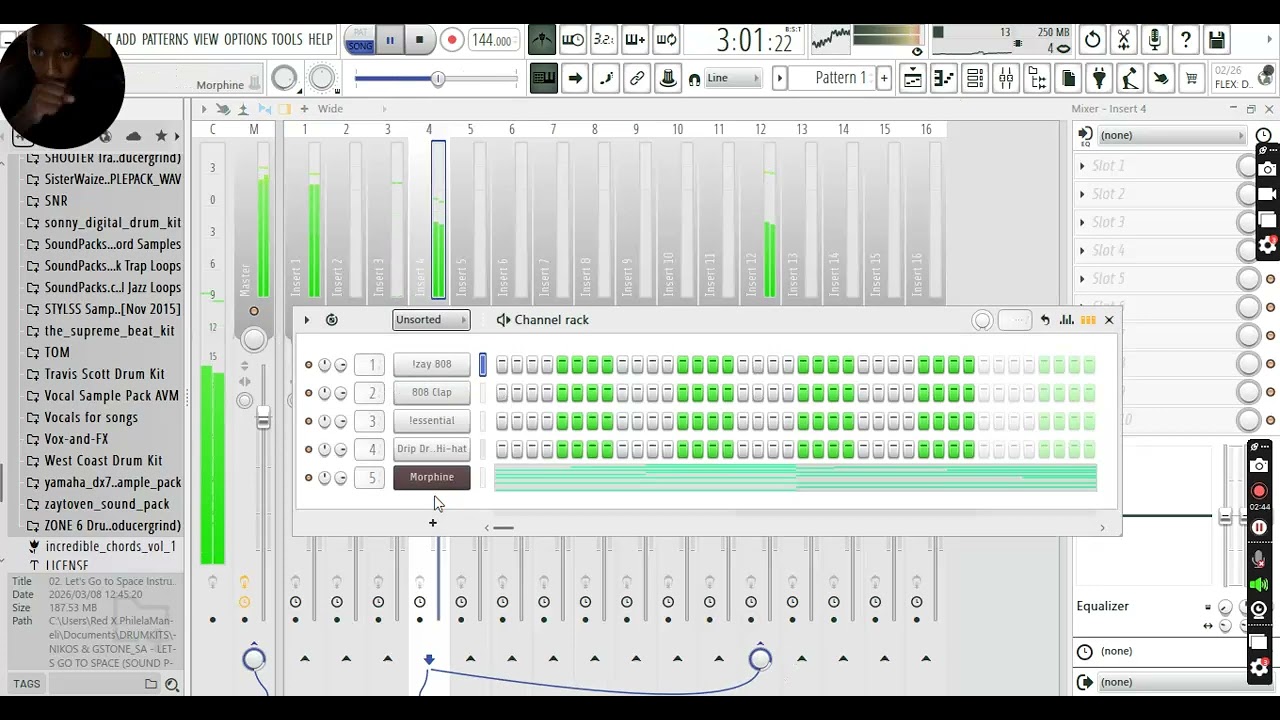Image resolution: width=1280 pixels, height=720 pixels.
Task: Open the Travis Scott Drum Kit folder
Action: point(104,374)
